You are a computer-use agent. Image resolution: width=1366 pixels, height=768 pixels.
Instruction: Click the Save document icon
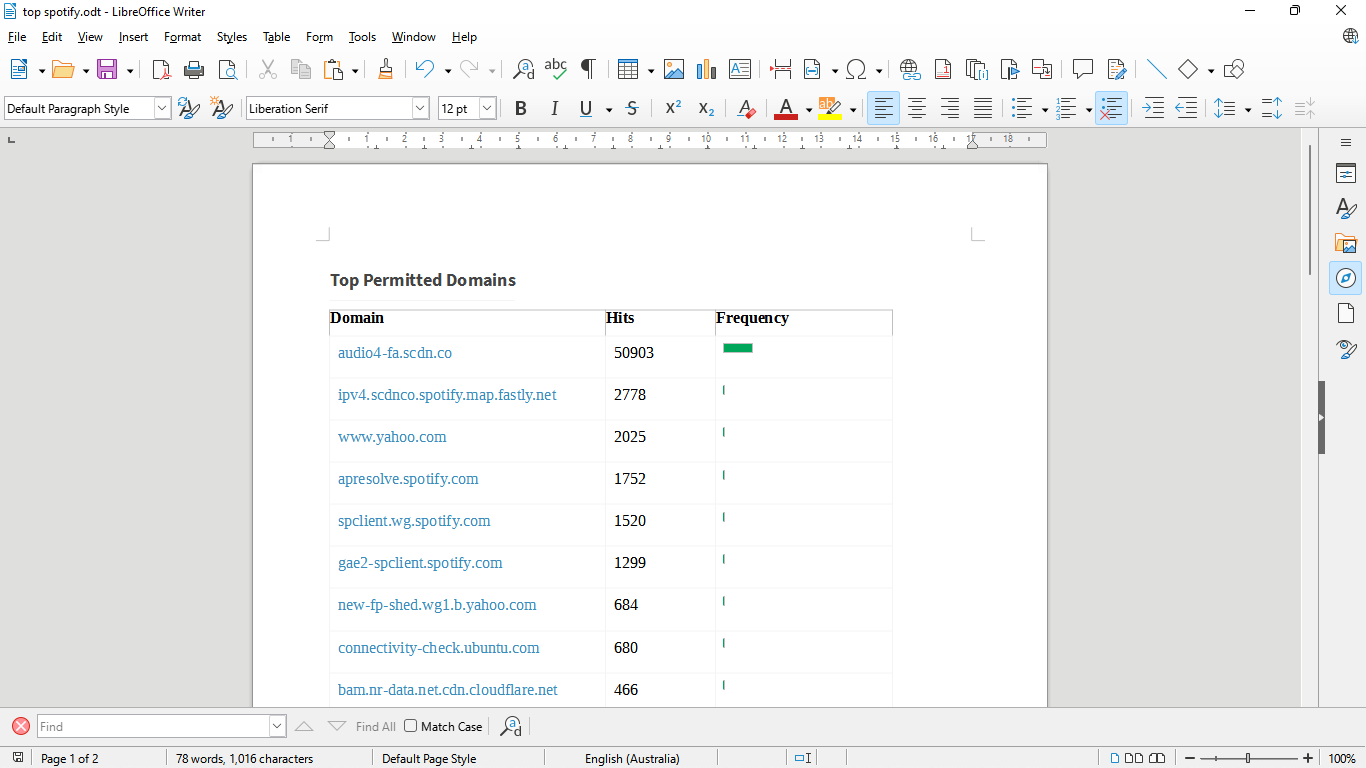pos(107,69)
